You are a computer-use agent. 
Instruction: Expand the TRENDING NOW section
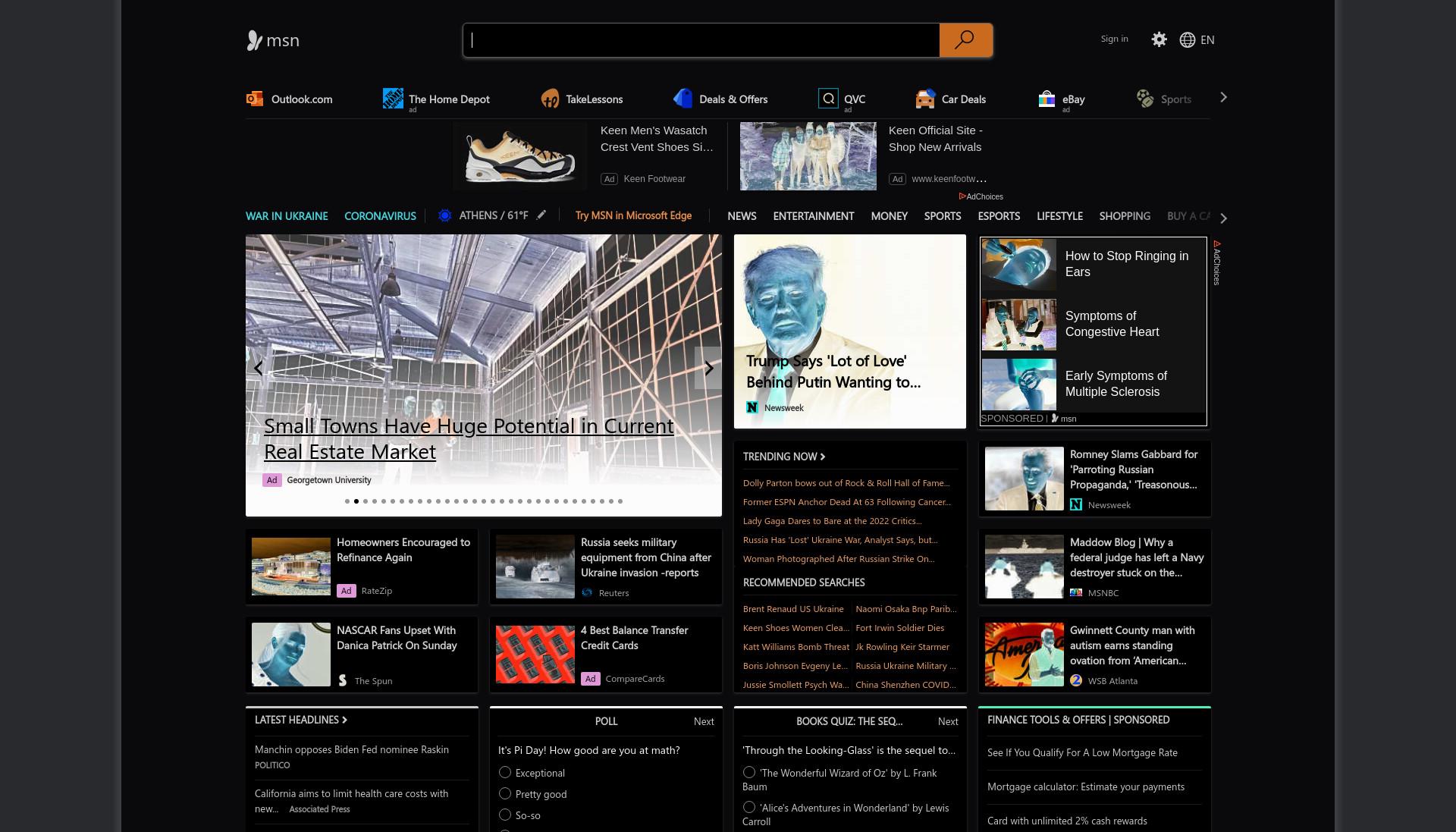(784, 457)
